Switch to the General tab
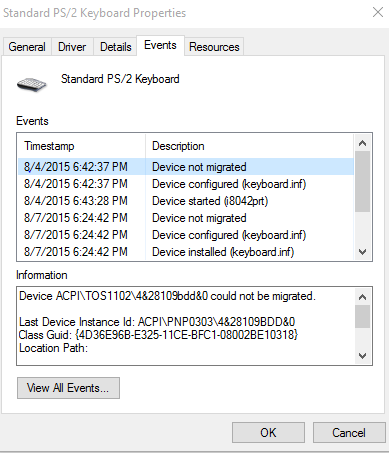This screenshot has height=453, width=389. point(27,47)
